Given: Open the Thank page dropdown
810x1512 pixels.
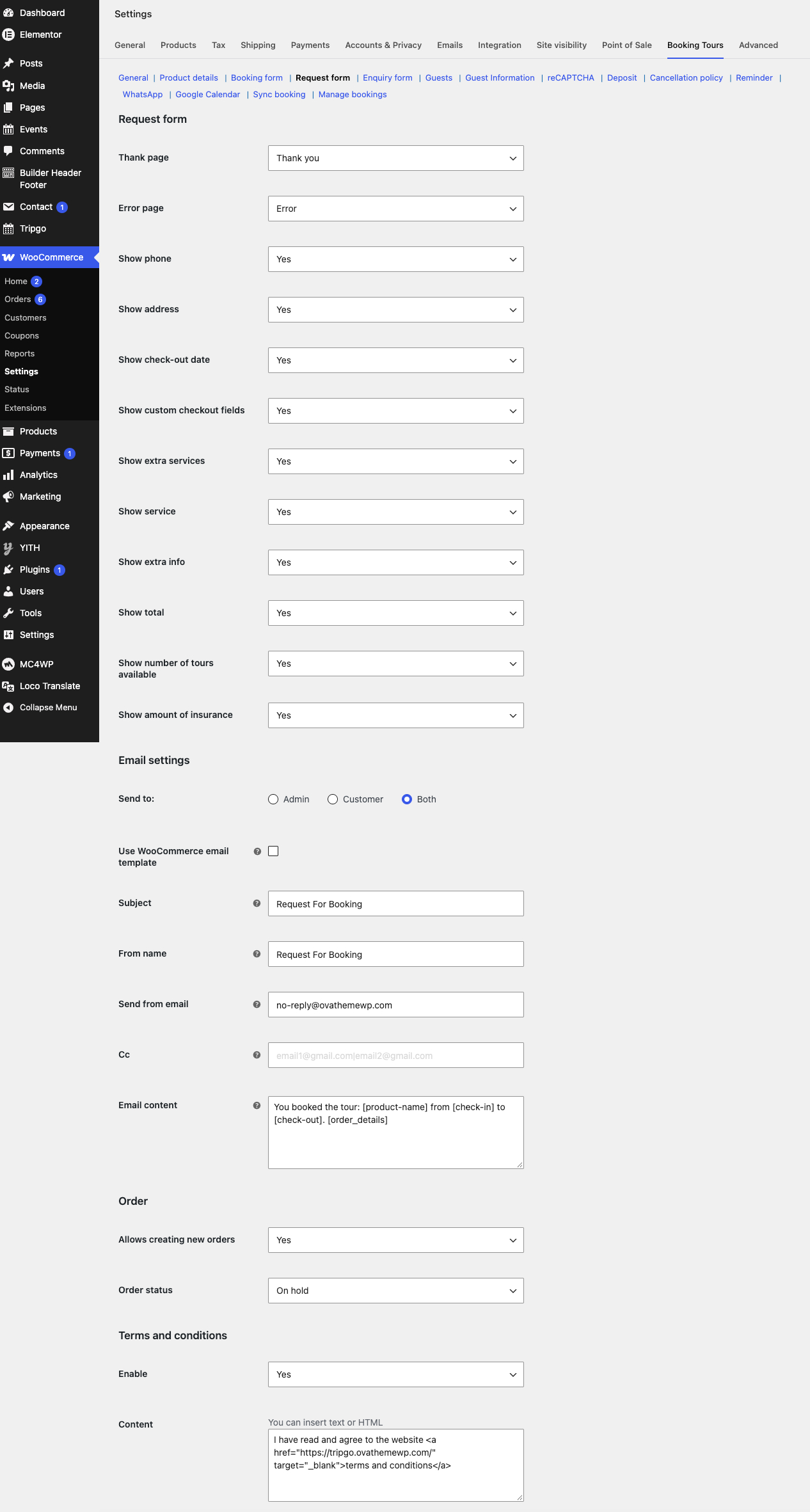Looking at the screenshot, I should pos(396,158).
